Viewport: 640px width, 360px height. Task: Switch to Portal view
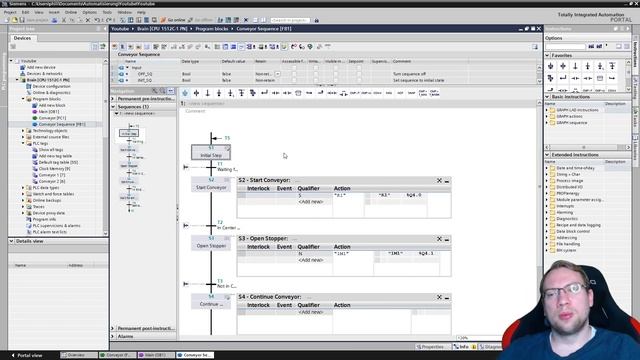pyautogui.click(x=27, y=356)
